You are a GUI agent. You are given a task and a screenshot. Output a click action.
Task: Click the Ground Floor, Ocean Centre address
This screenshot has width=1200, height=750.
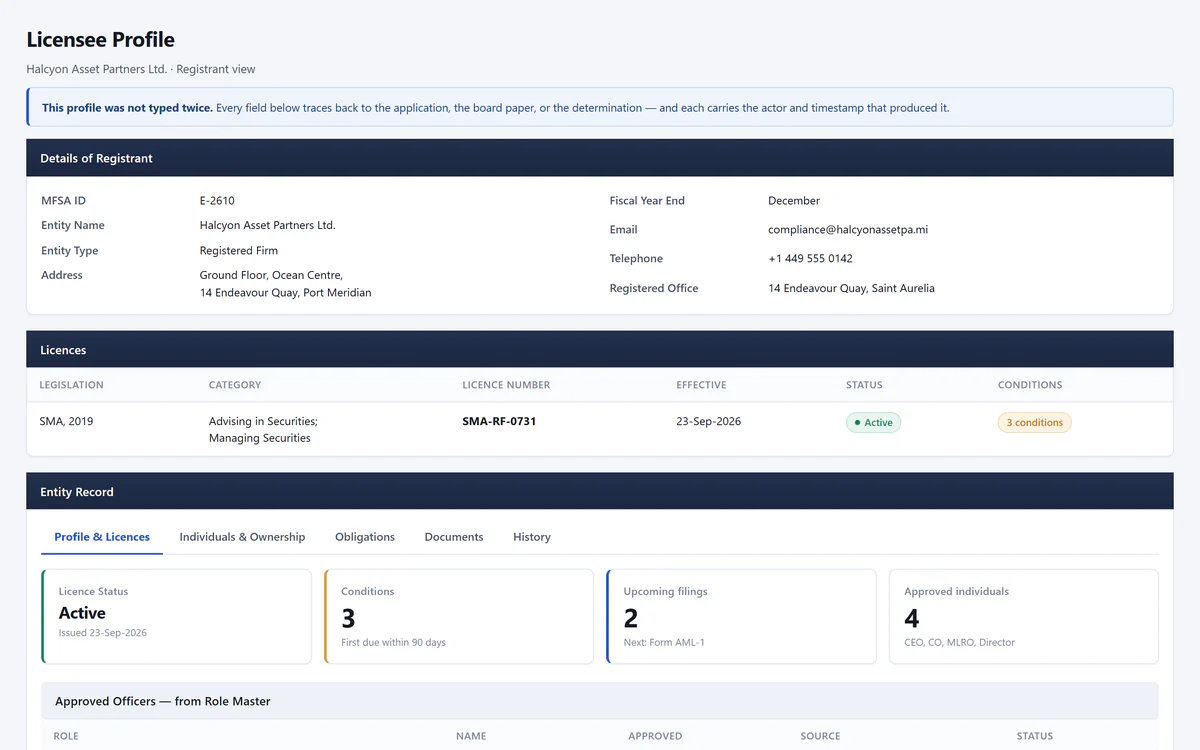pyautogui.click(x=285, y=284)
